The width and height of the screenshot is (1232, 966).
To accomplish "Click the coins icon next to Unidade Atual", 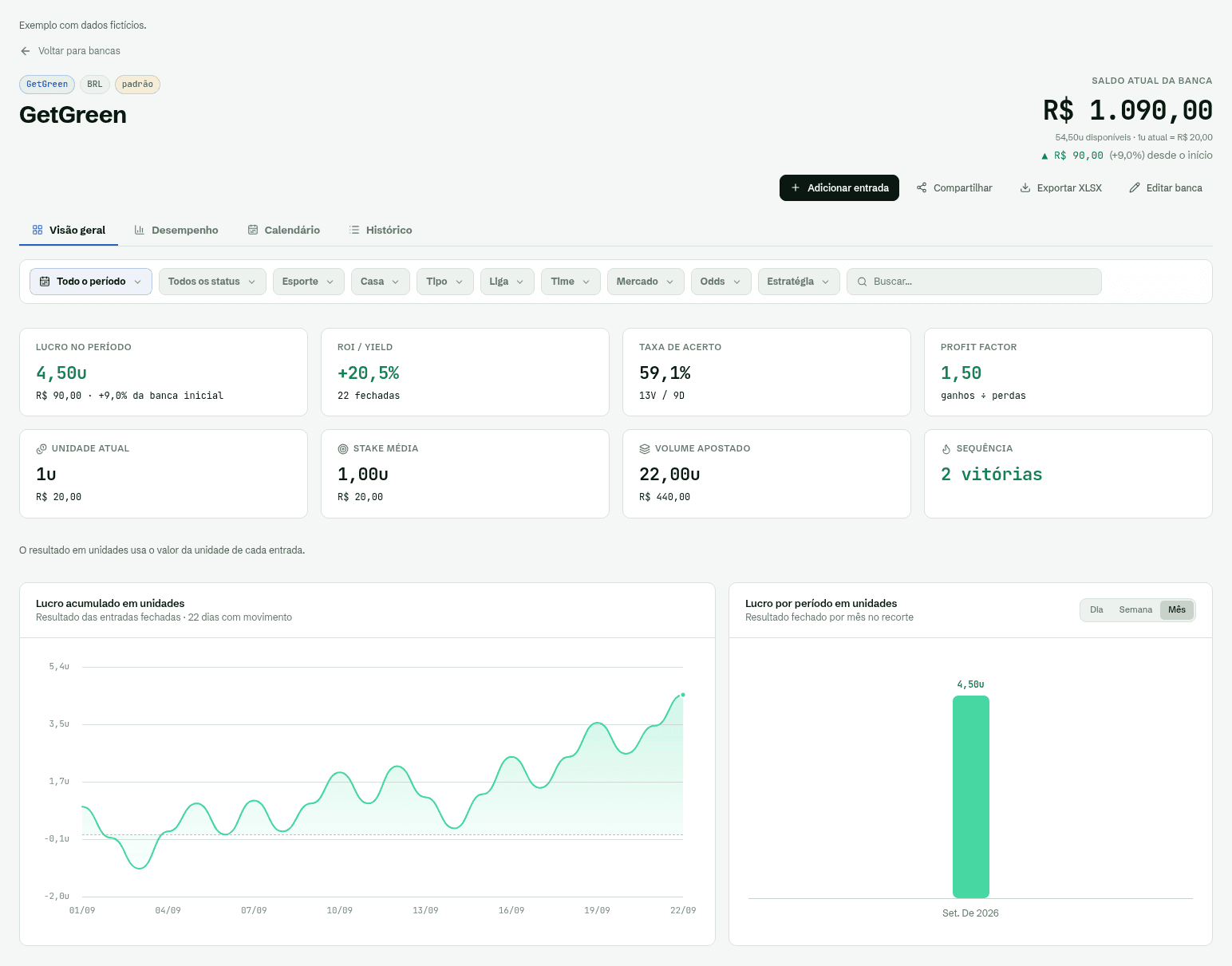I will coord(41,449).
